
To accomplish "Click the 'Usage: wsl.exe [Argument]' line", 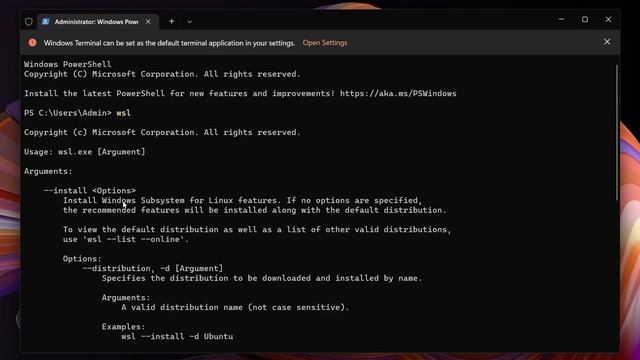I will point(84,152).
